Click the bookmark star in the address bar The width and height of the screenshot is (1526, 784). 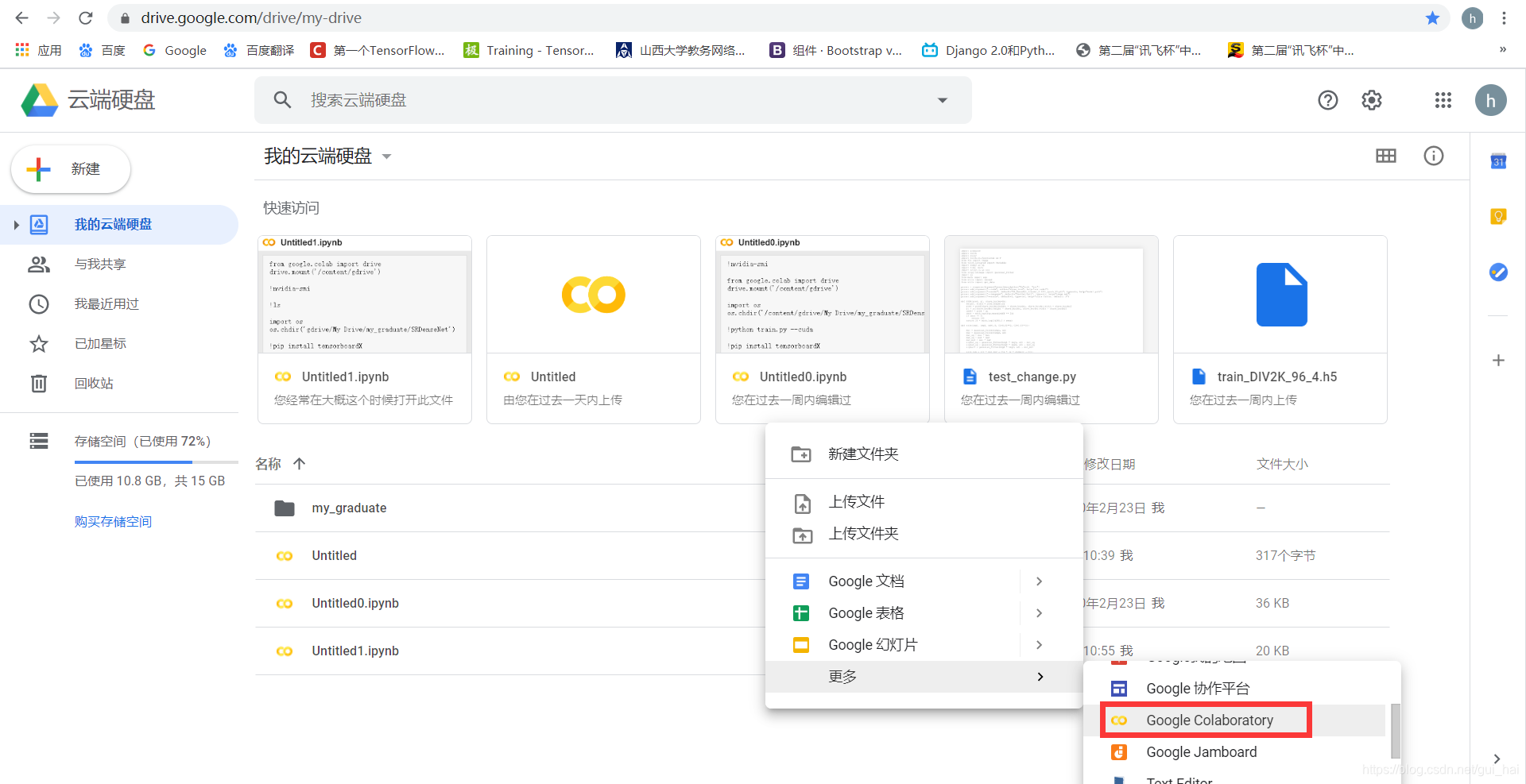1432,17
